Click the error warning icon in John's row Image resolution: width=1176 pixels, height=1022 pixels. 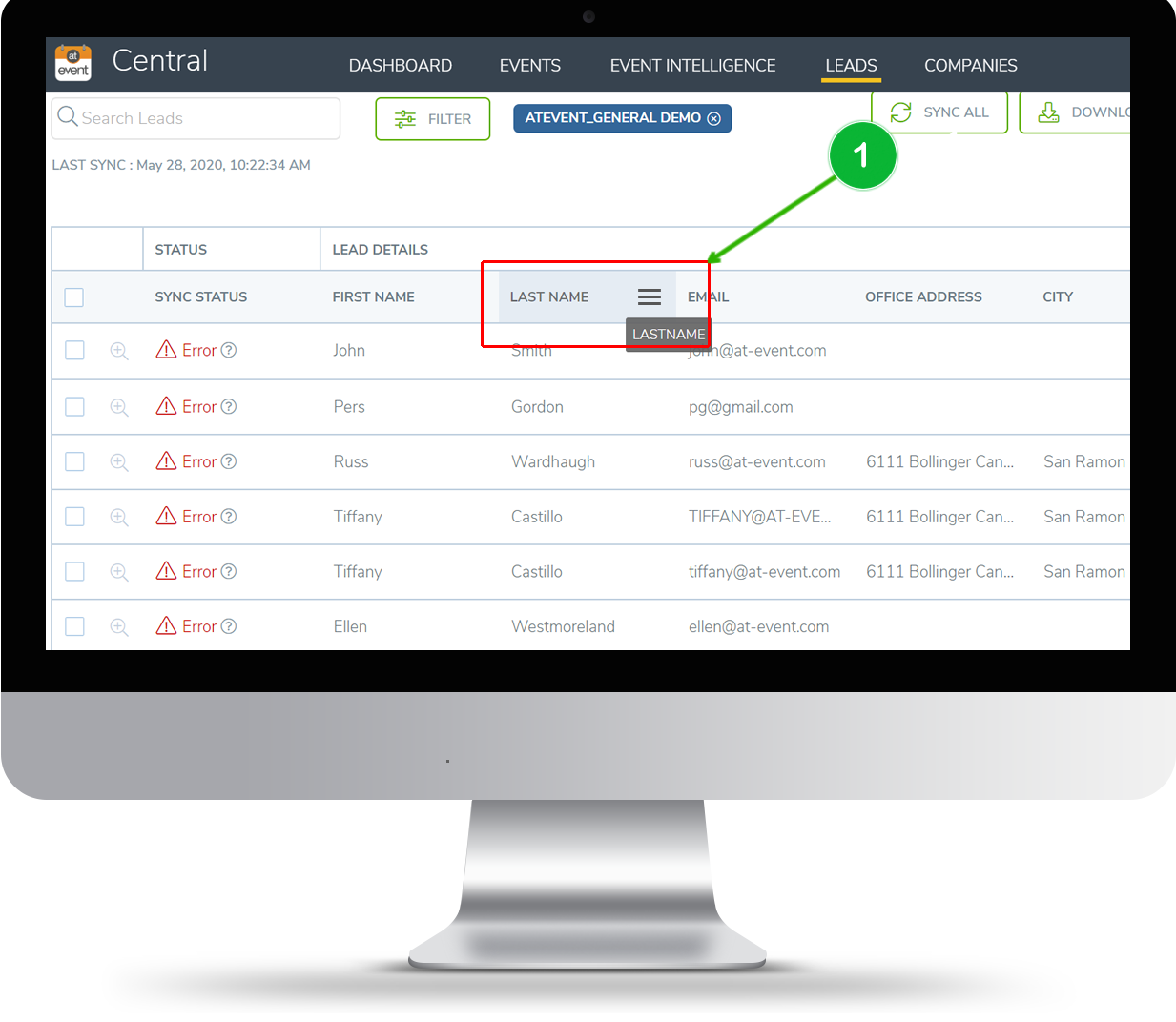coord(166,349)
